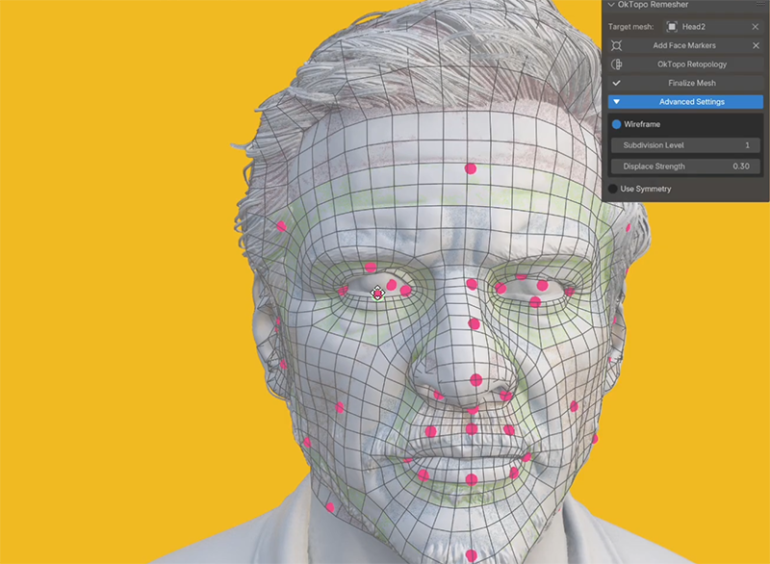Image resolution: width=770 pixels, height=564 pixels.
Task: Disable the Wireframe toggle
Action: (616, 125)
